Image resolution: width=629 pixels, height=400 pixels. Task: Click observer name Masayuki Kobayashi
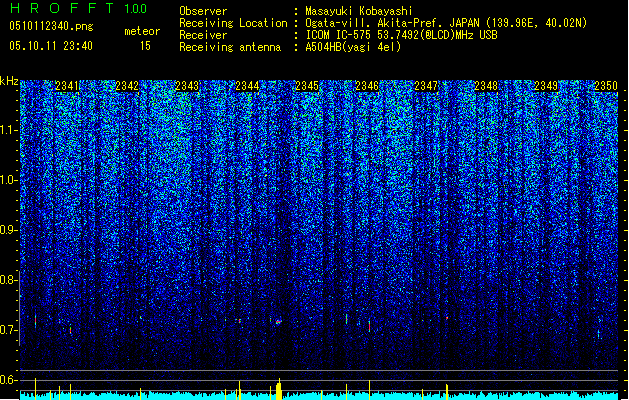point(359,11)
